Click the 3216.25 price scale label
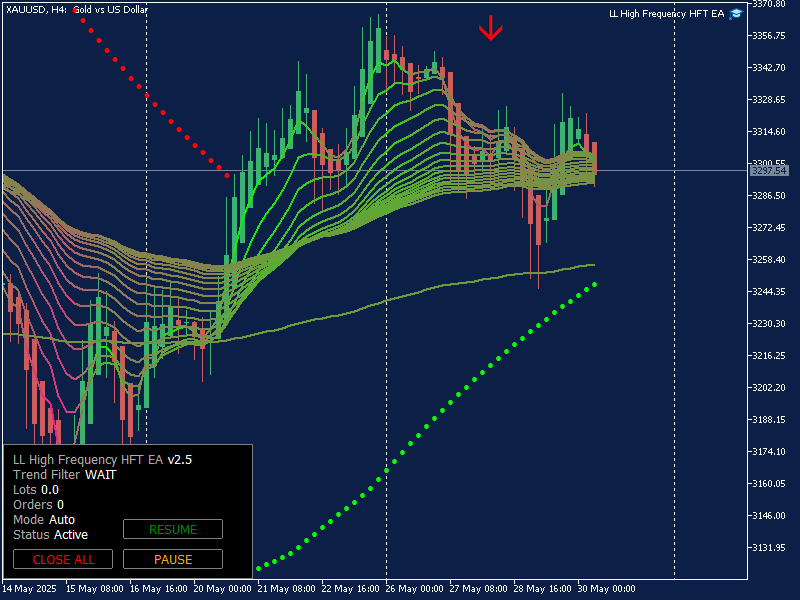The image size is (800, 600). 769,356
